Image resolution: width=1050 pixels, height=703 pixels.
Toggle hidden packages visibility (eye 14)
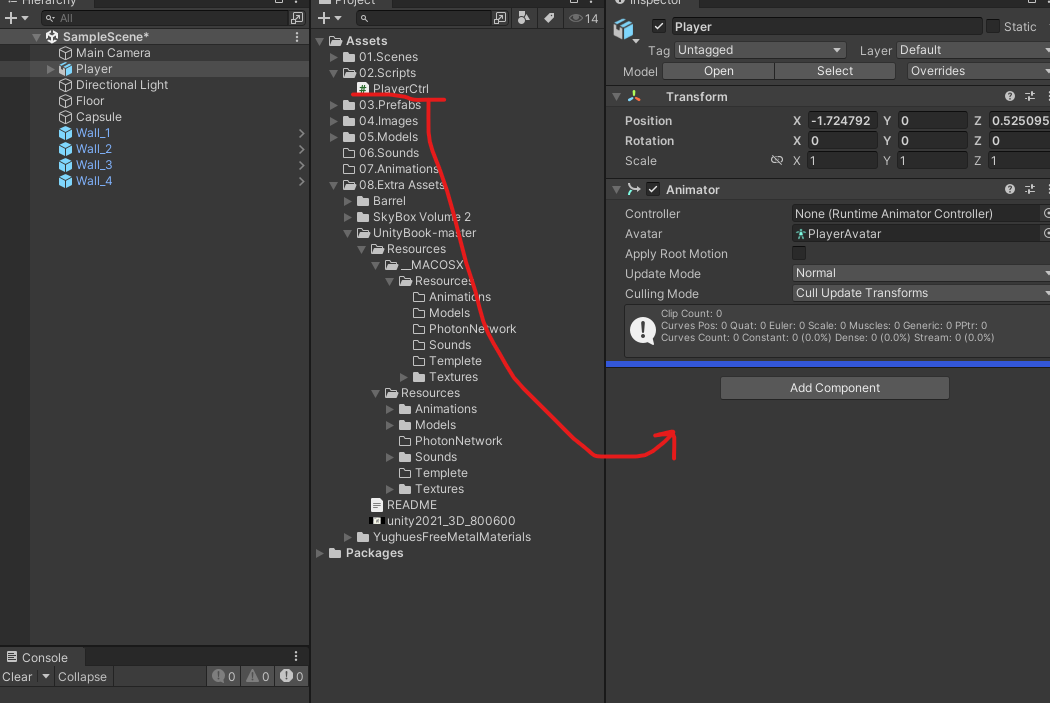click(583, 18)
